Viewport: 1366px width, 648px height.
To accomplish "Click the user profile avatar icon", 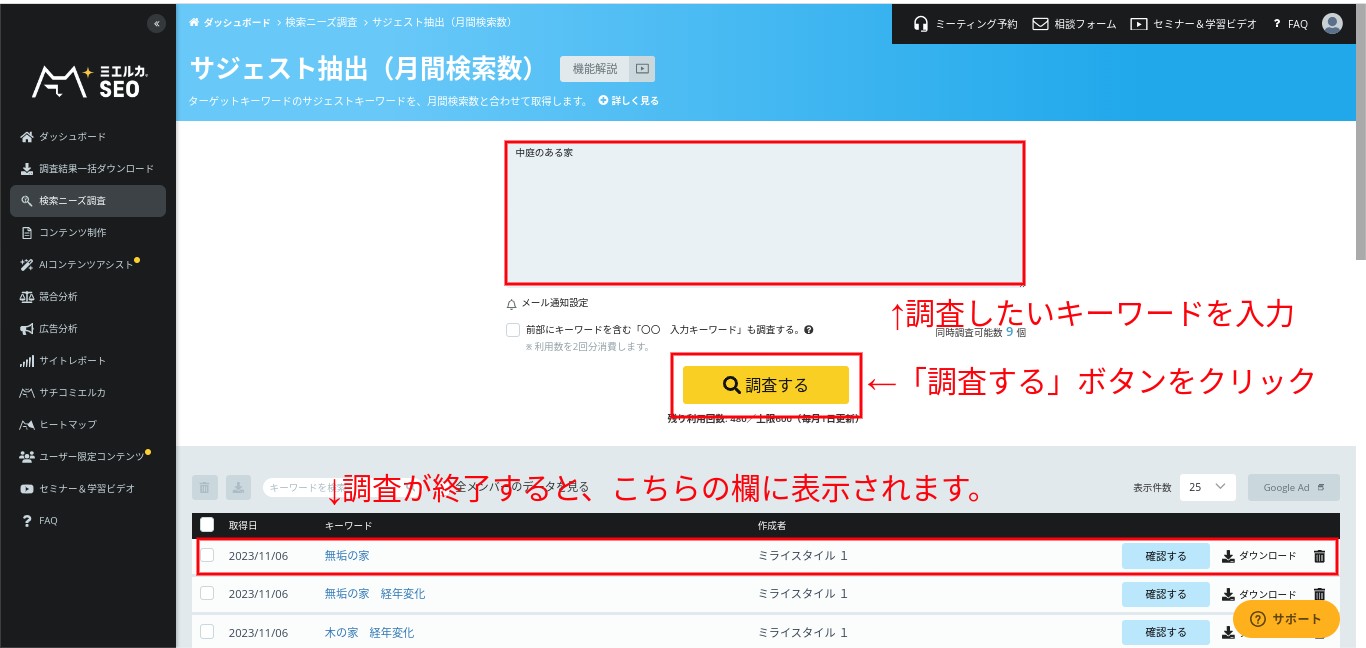I will pyautogui.click(x=1332, y=24).
